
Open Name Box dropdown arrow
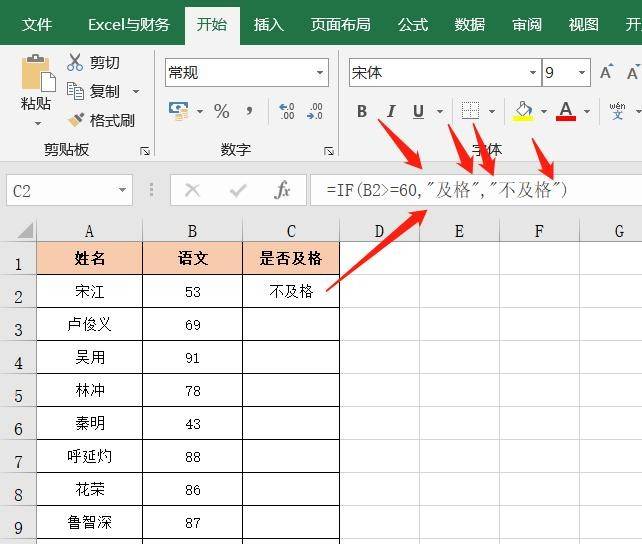tap(122, 190)
